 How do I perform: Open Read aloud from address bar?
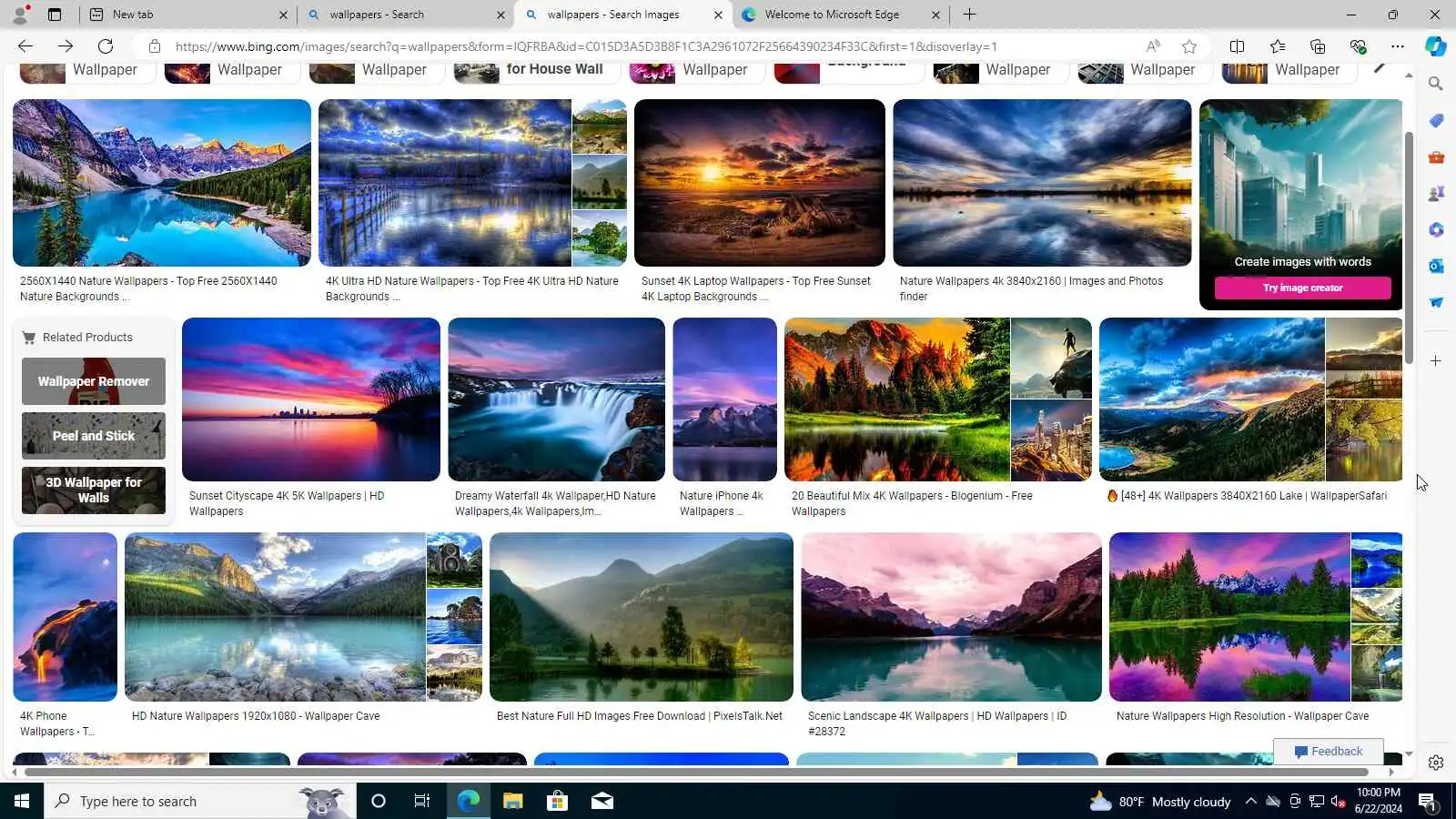tap(1153, 46)
